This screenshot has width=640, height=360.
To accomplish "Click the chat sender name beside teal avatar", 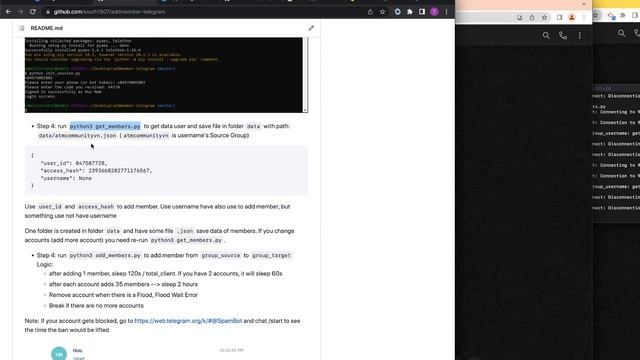I will coord(78,350).
